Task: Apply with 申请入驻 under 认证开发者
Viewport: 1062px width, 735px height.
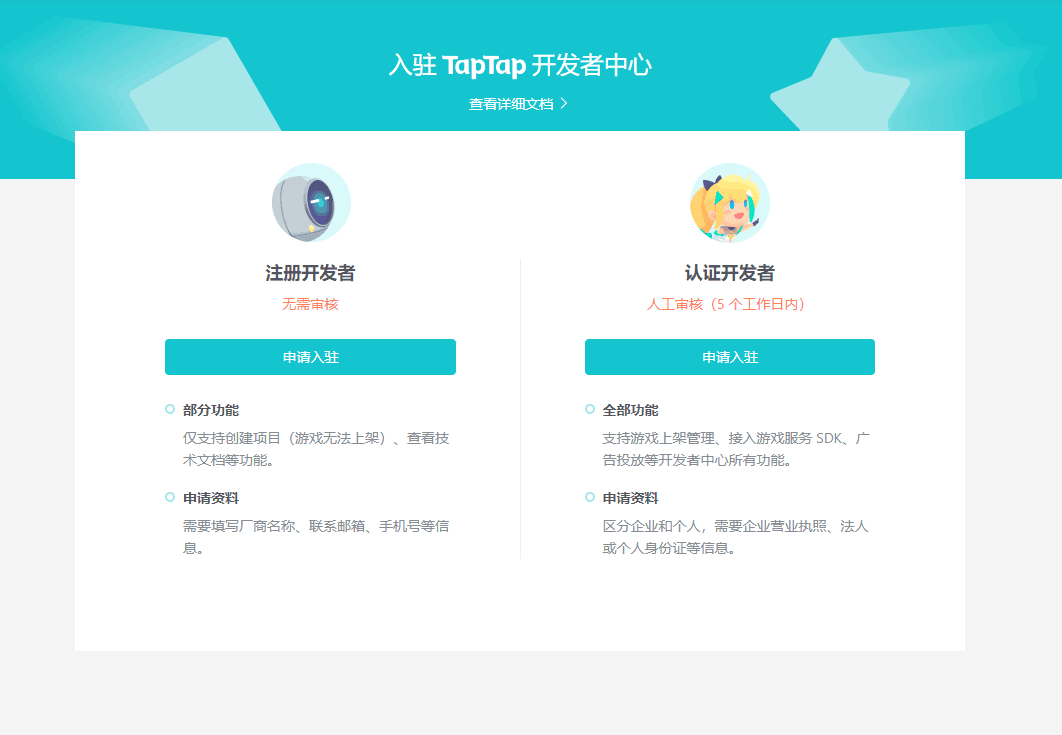Action: (x=729, y=357)
